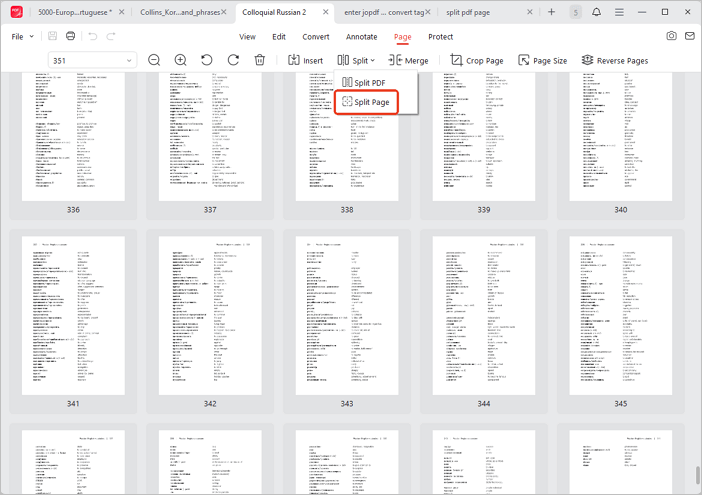Open the Annotate tab
This screenshot has width=702, height=495.
(361, 37)
